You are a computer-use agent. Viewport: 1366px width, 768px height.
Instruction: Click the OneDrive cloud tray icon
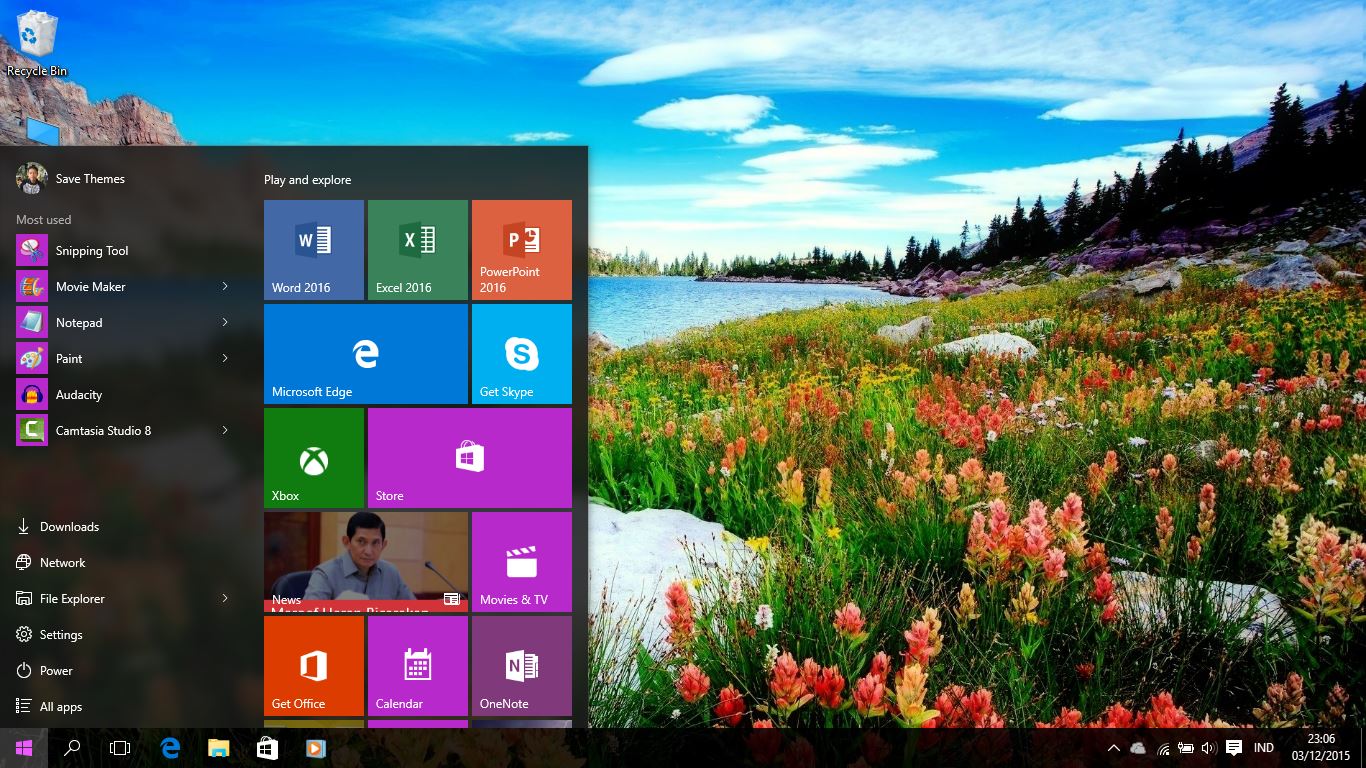[1138, 748]
